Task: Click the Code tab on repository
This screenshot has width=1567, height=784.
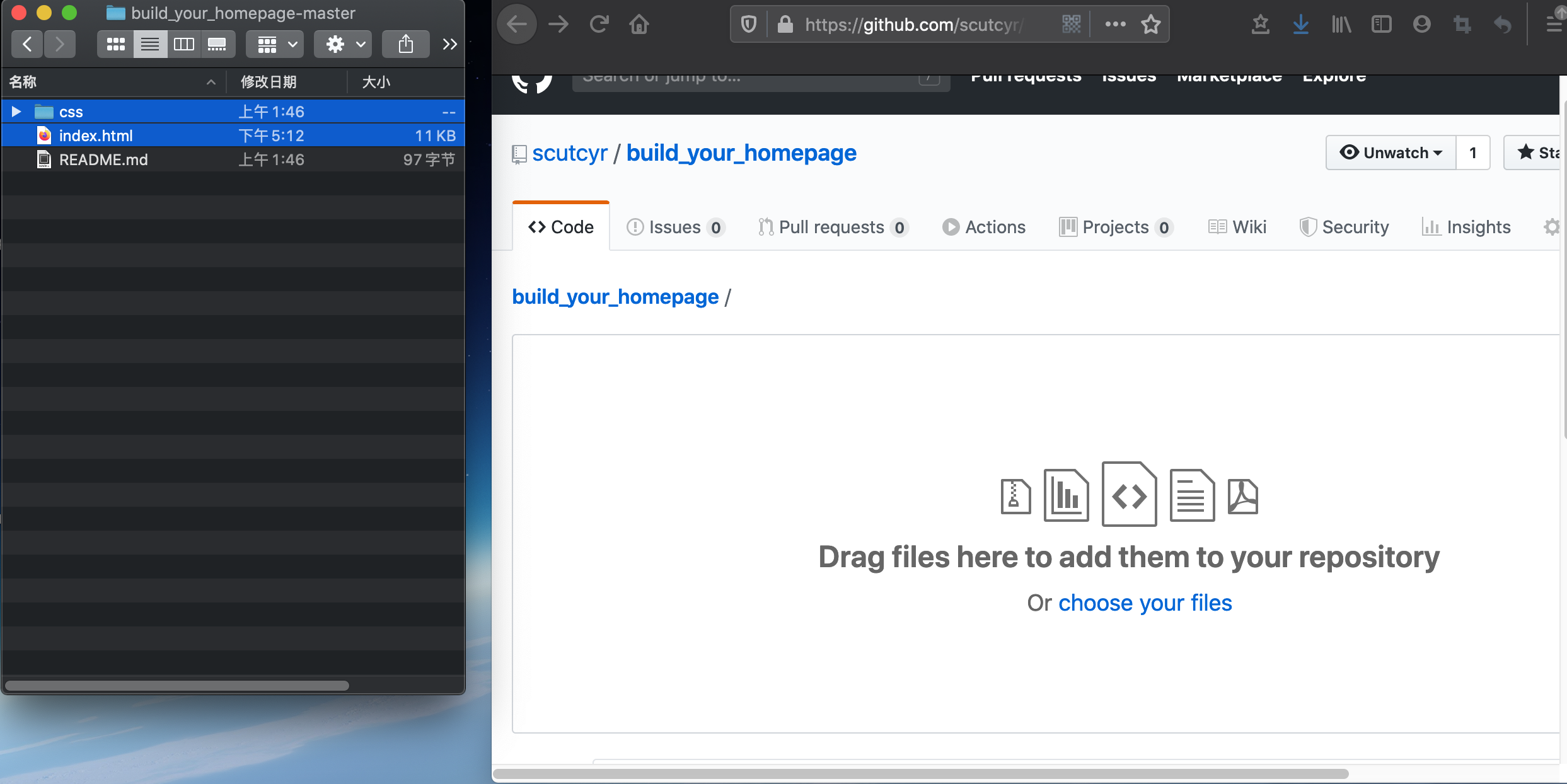Action: tap(561, 227)
